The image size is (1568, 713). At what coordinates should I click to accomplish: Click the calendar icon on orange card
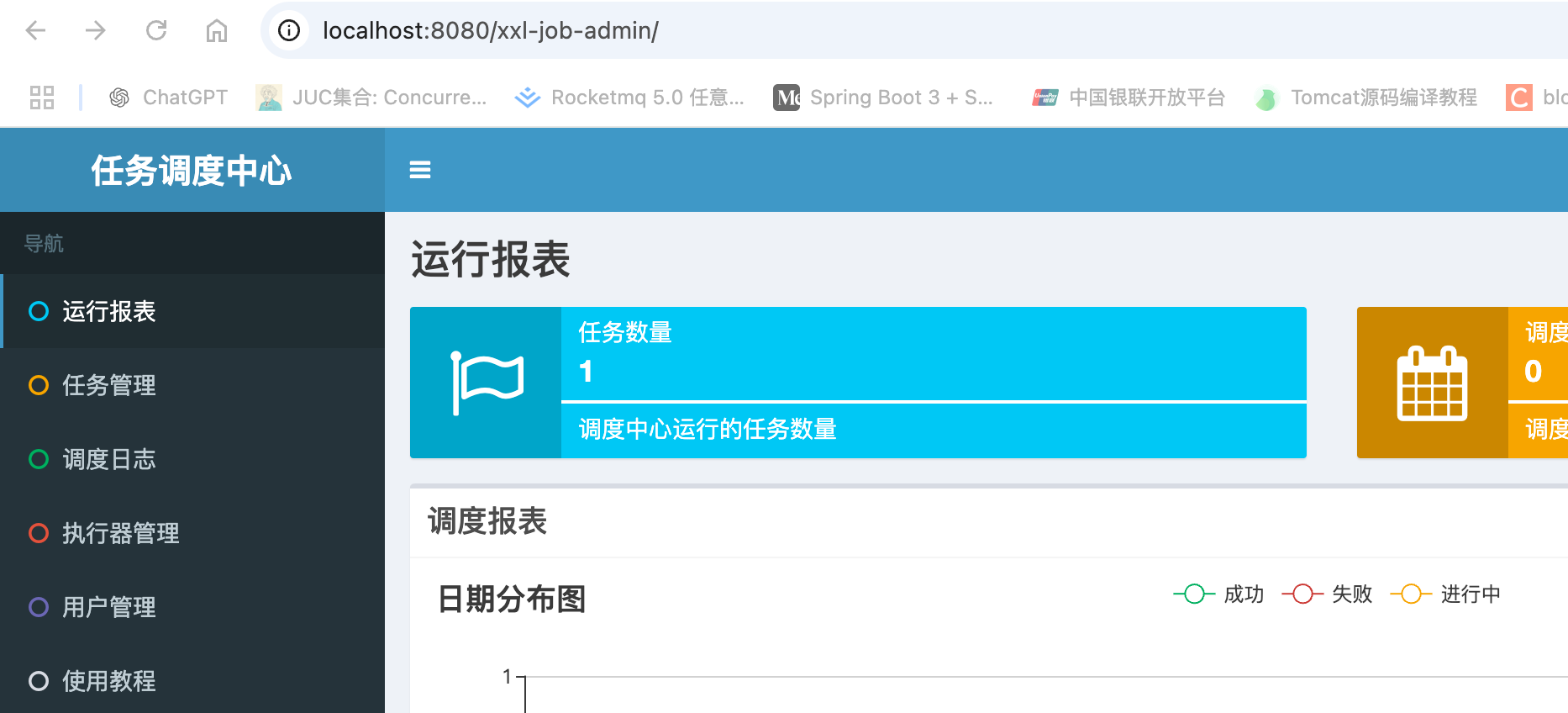[x=1432, y=383]
